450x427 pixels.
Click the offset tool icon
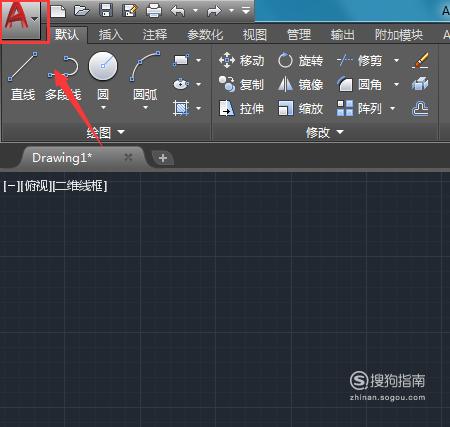coord(420,109)
